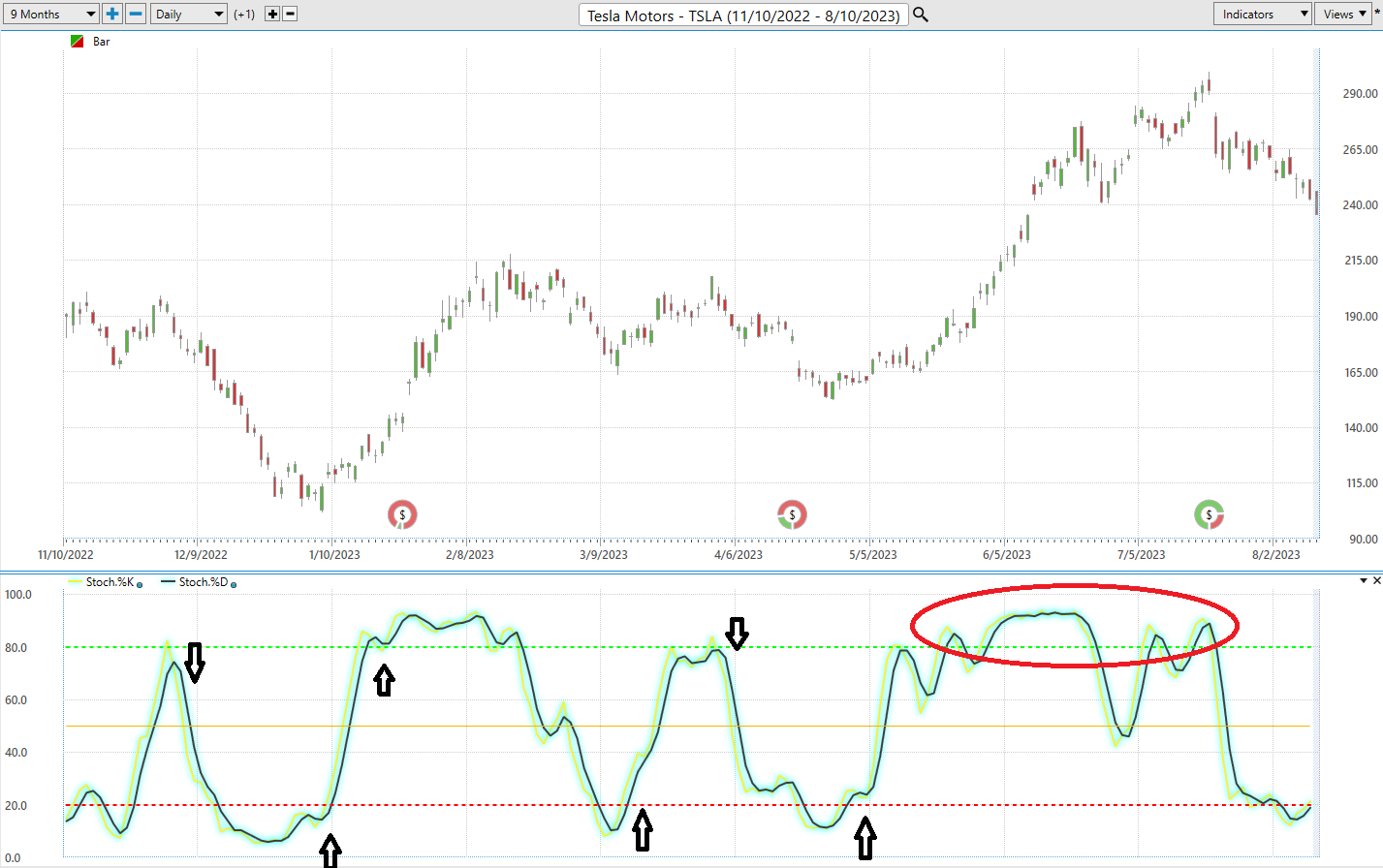Image resolution: width=1383 pixels, height=868 pixels.
Task: Click the dollar earnings marker near mid-April
Action: point(792,514)
